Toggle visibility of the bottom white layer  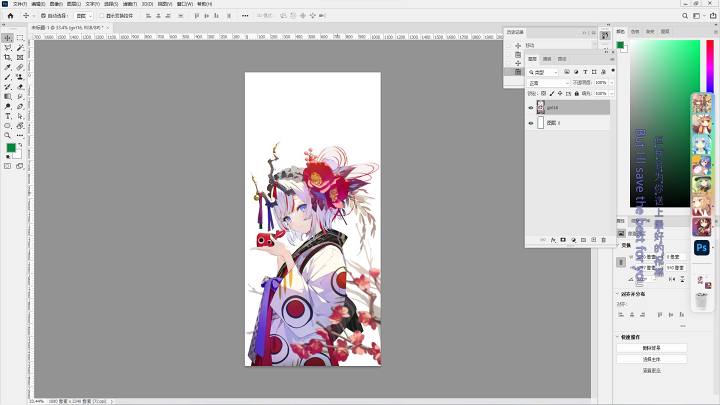531,123
